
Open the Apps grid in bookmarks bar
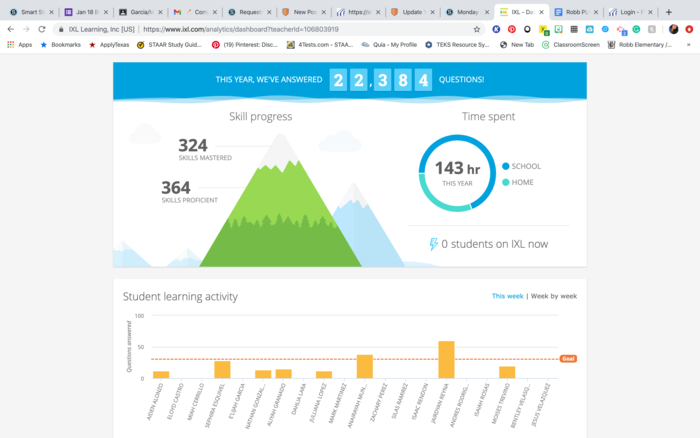point(19,45)
